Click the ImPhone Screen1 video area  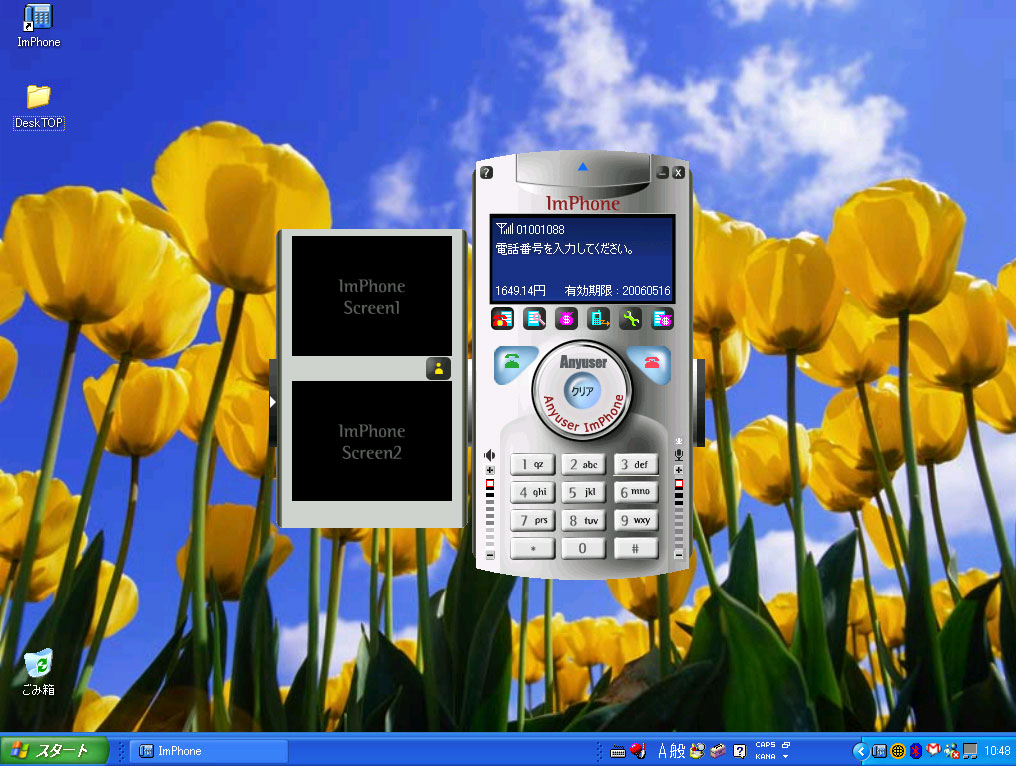(x=372, y=296)
